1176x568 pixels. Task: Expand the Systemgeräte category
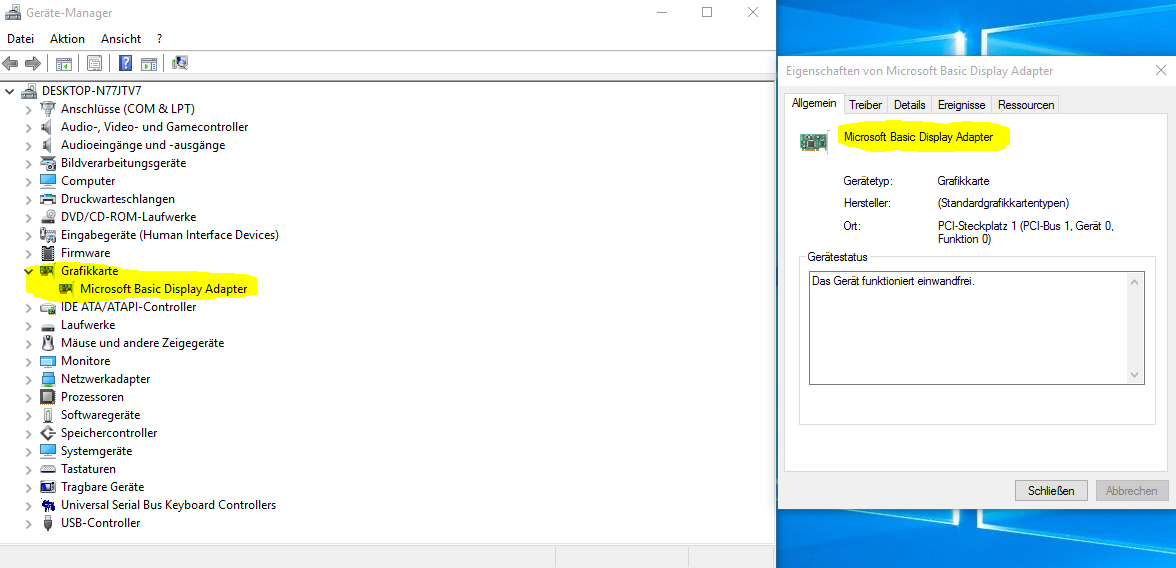click(28, 451)
